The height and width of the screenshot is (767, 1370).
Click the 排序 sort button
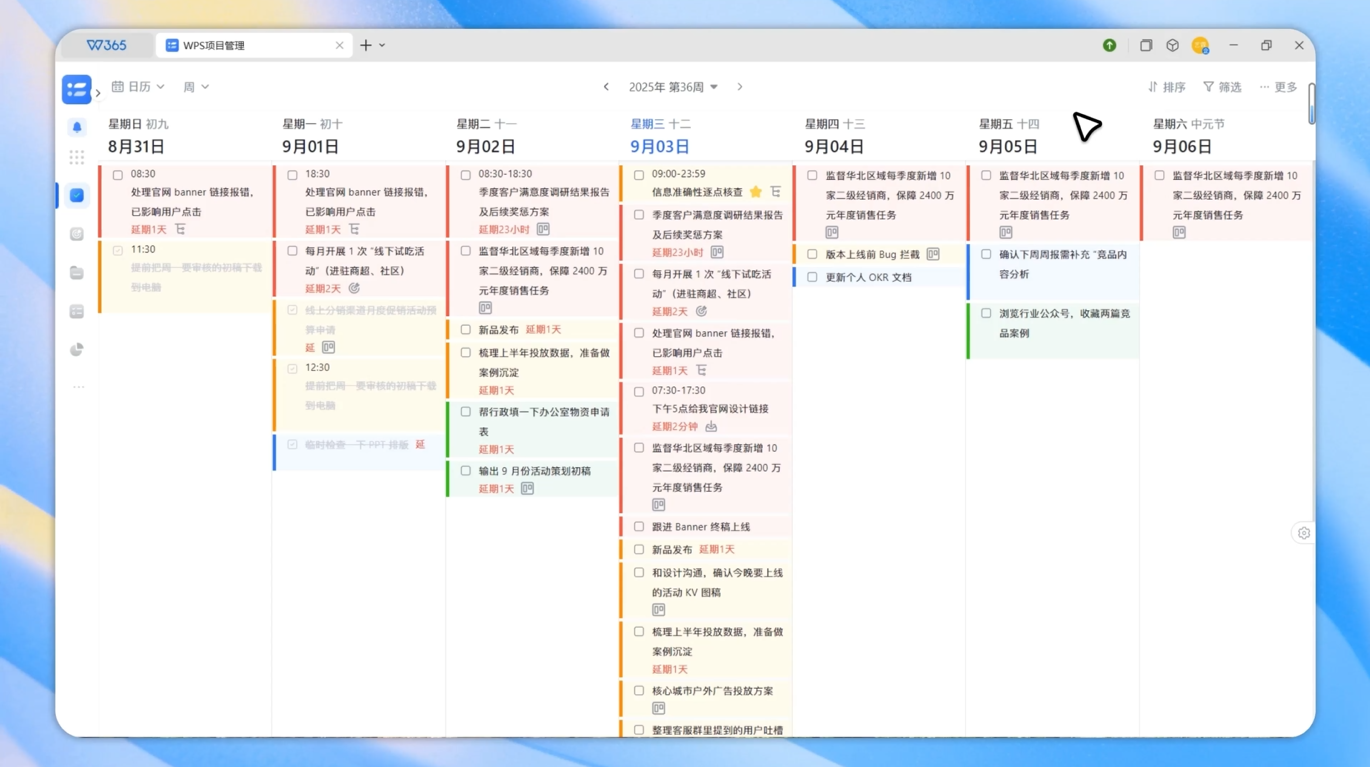pos(1167,87)
